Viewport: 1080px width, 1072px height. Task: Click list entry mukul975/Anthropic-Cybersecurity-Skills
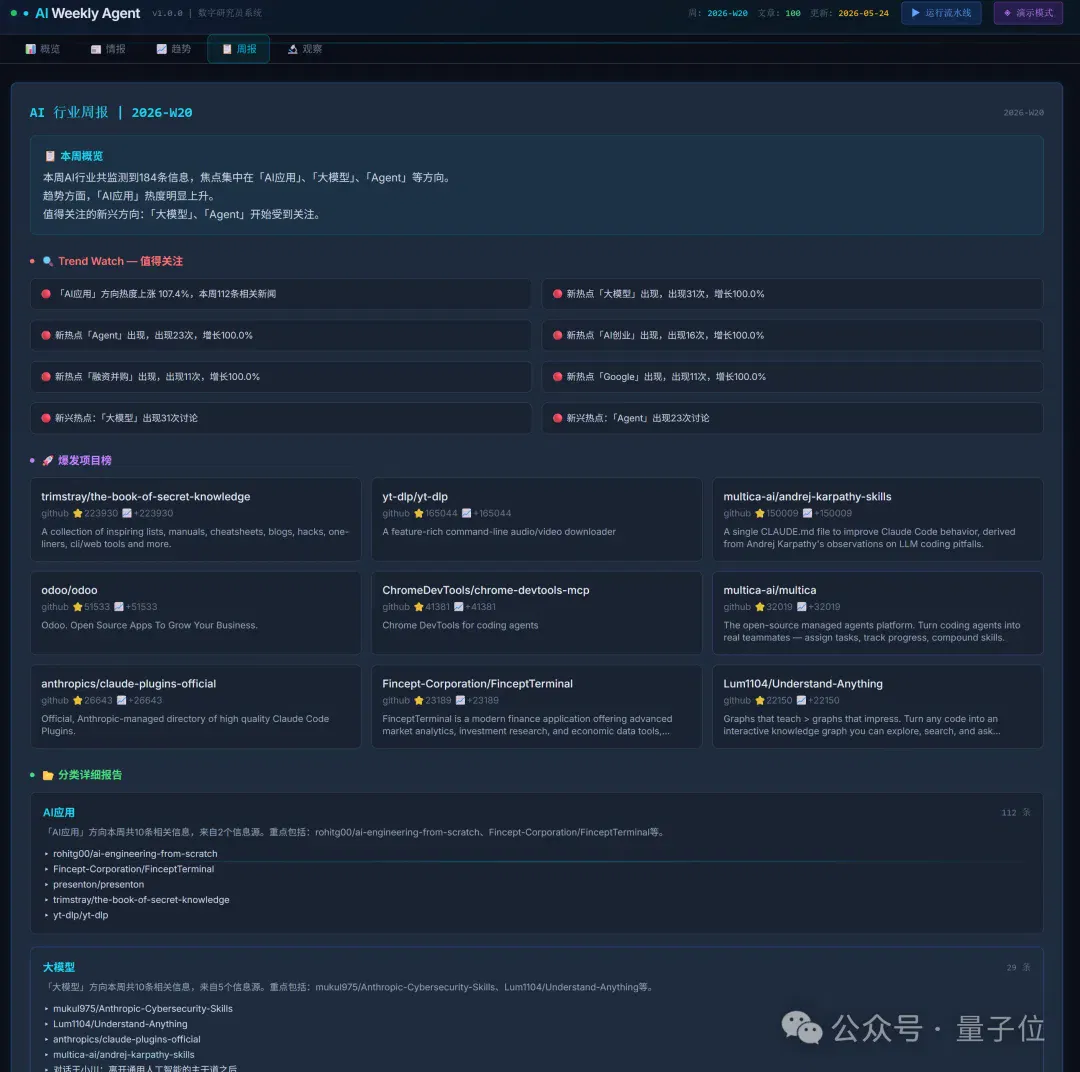(x=143, y=1009)
